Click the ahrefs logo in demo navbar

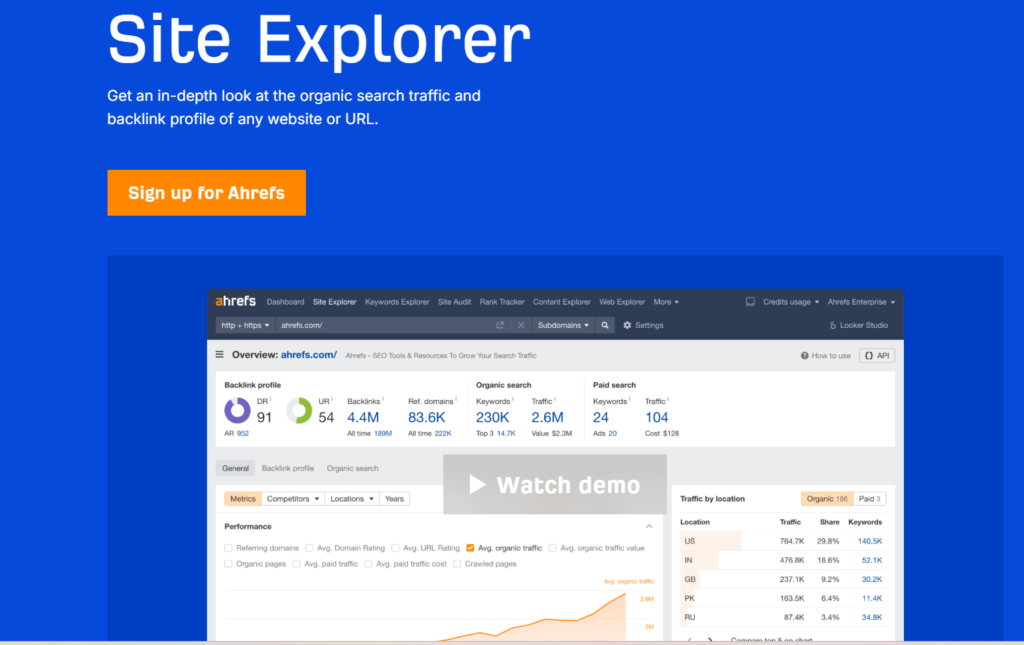[236, 301]
